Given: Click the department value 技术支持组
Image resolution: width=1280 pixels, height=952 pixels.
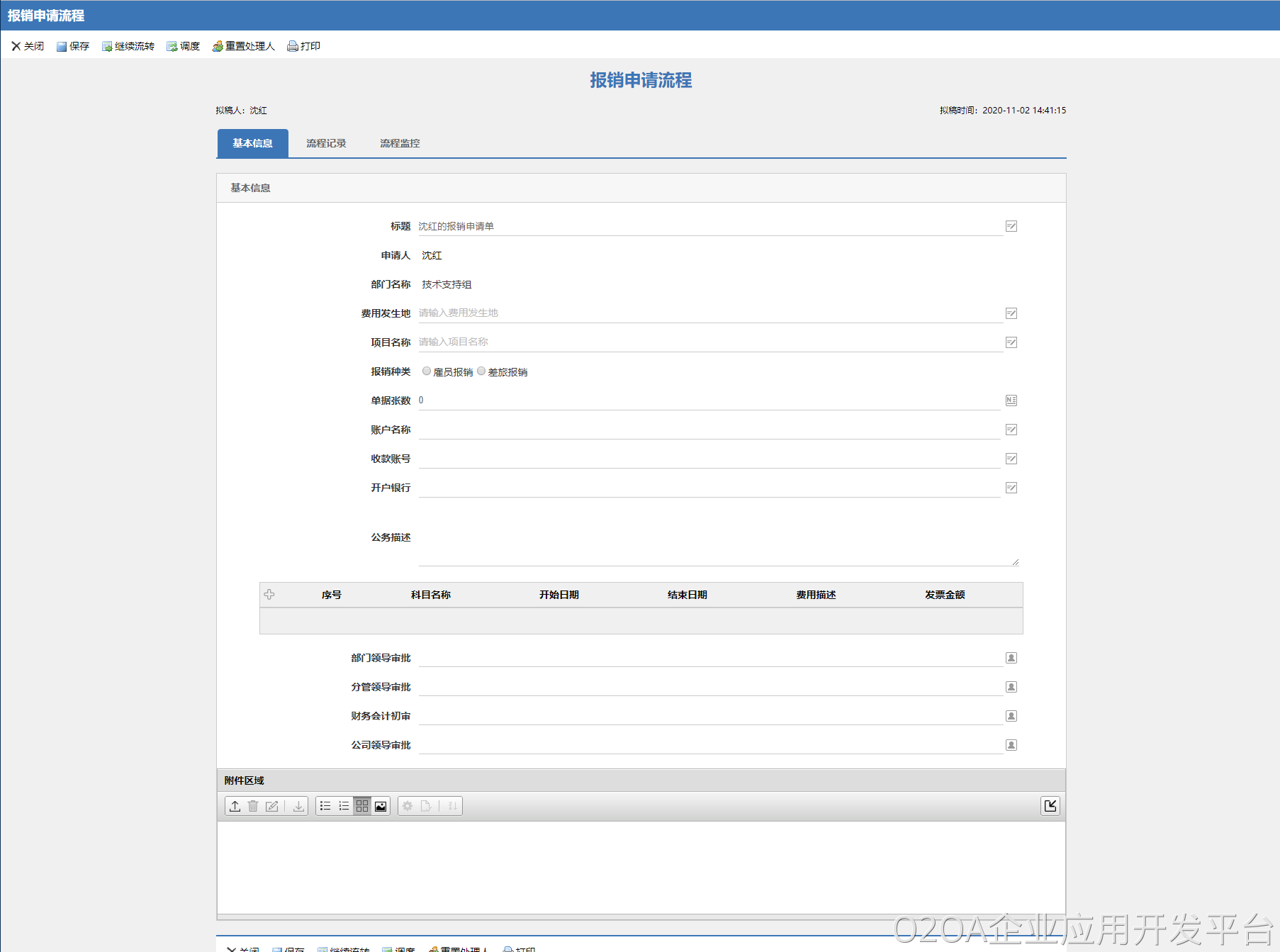Looking at the screenshot, I should pyautogui.click(x=447, y=284).
